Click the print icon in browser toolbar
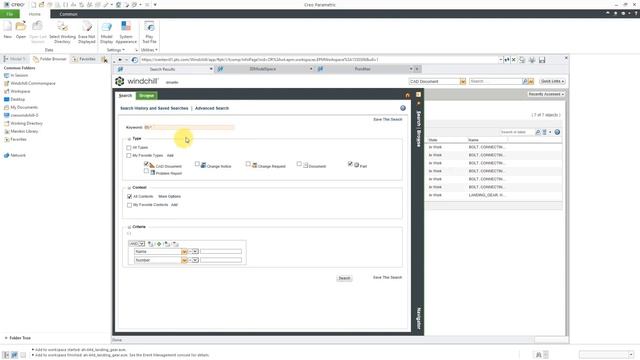The height and width of the screenshot is (360, 640). 532,60
